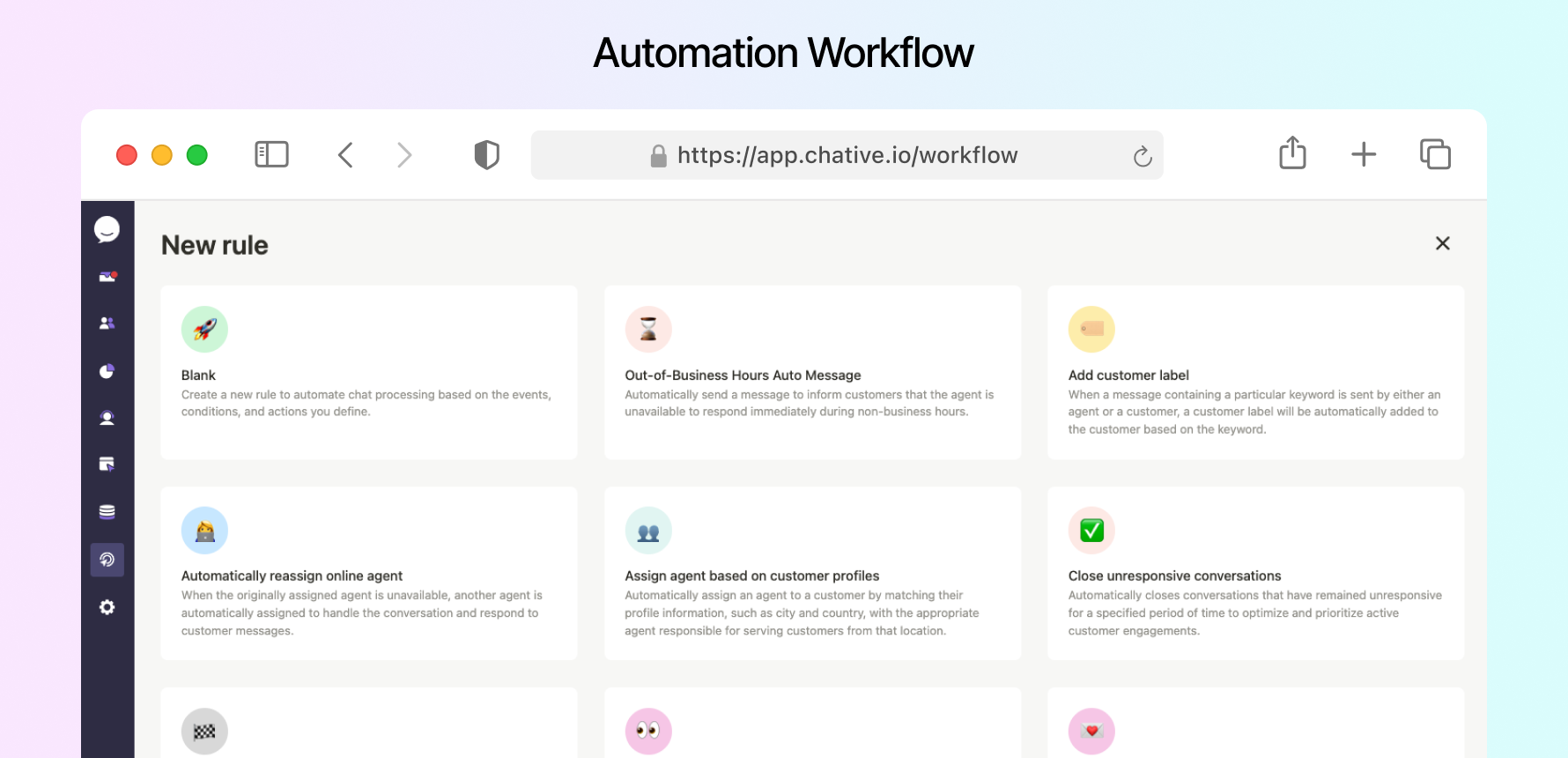1568x758 pixels.
Task: Click the padlock icon in the address bar
Action: [658, 156]
